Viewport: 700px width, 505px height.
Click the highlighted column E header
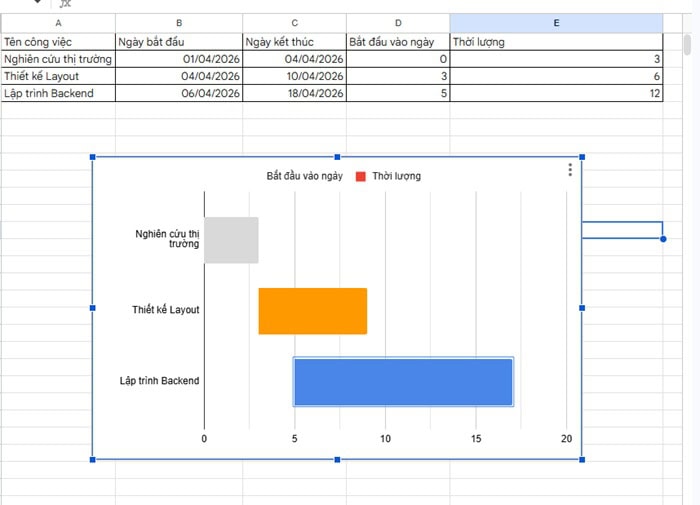click(556, 23)
